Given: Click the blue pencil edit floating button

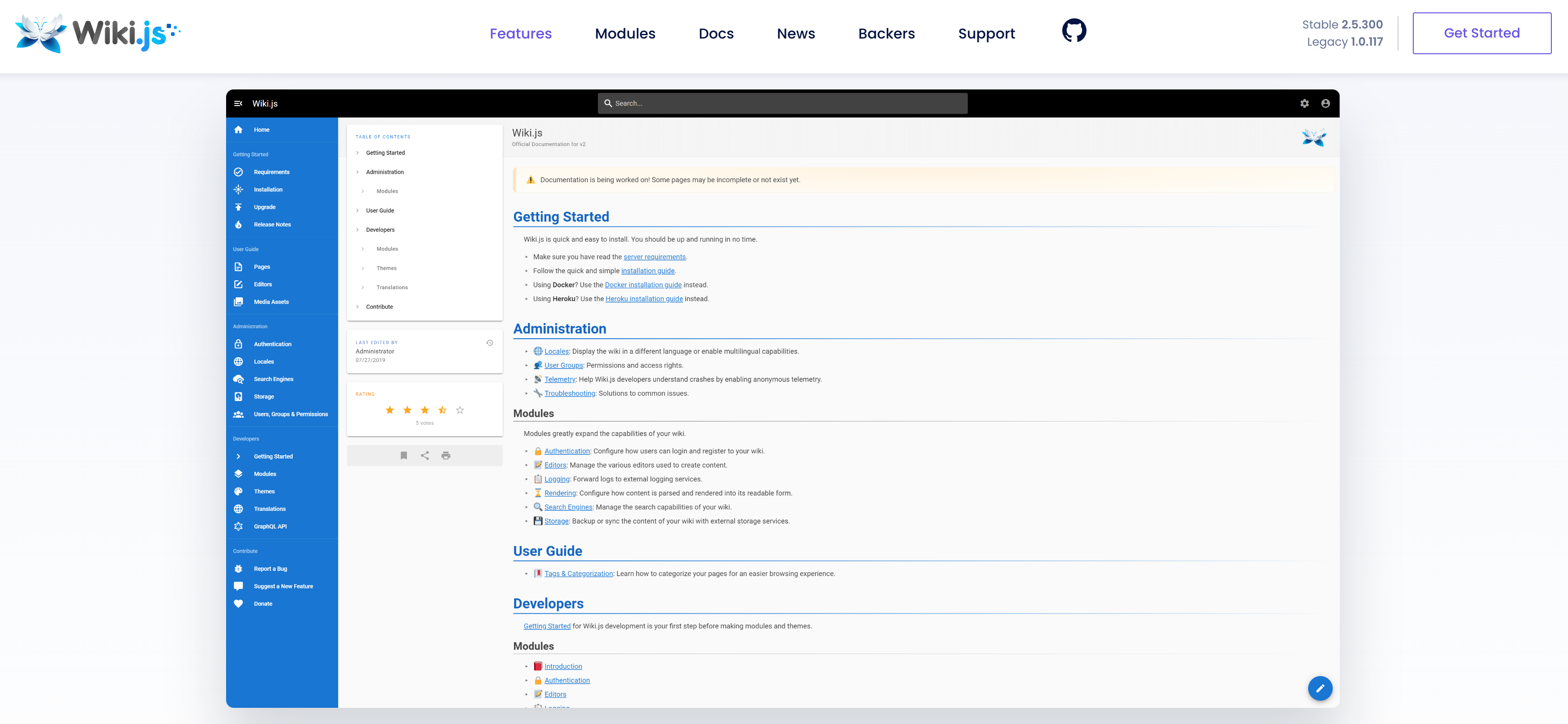Looking at the screenshot, I should click(x=1320, y=688).
